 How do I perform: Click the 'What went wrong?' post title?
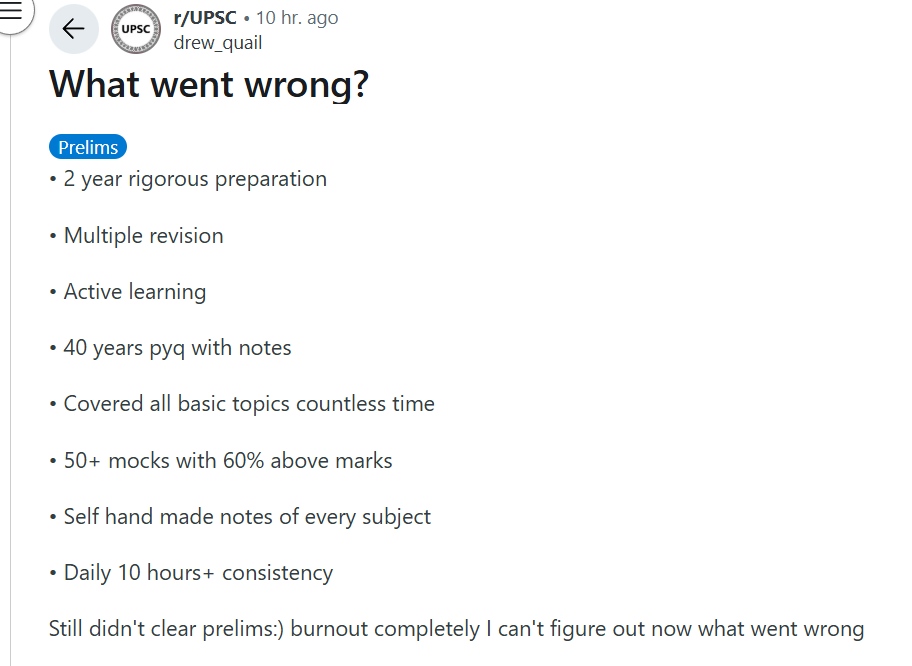209,84
